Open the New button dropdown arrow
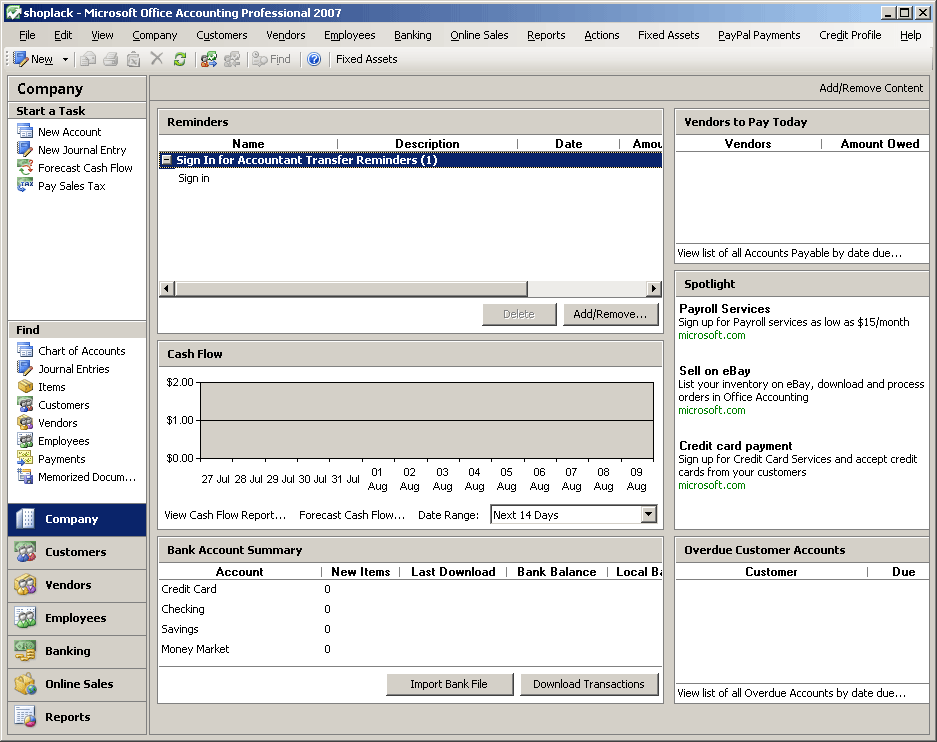Viewport: 937px width, 742px height. [x=65, y=59]
